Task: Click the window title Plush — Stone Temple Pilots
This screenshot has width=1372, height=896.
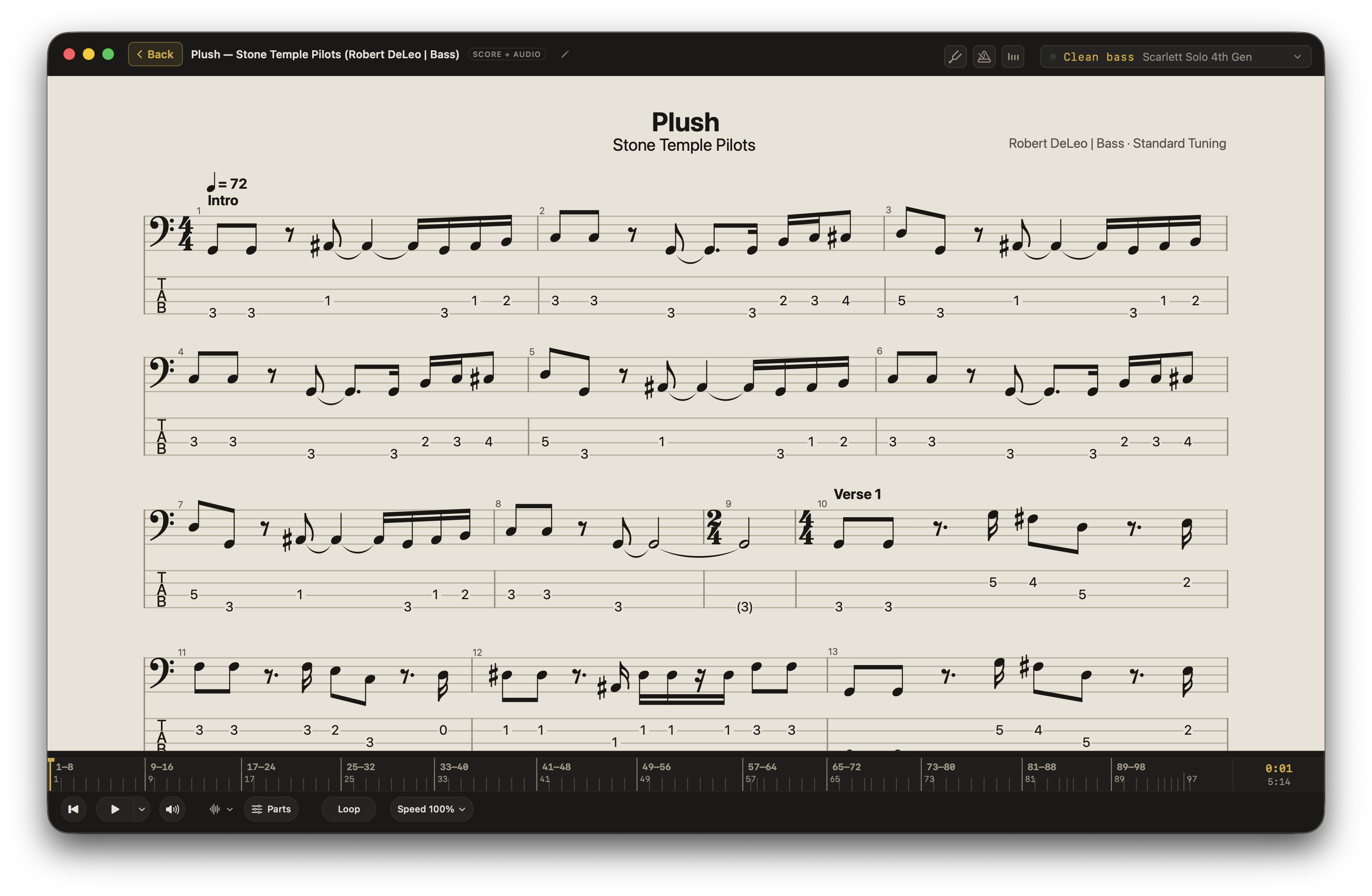Action: [x=325, y=54]
